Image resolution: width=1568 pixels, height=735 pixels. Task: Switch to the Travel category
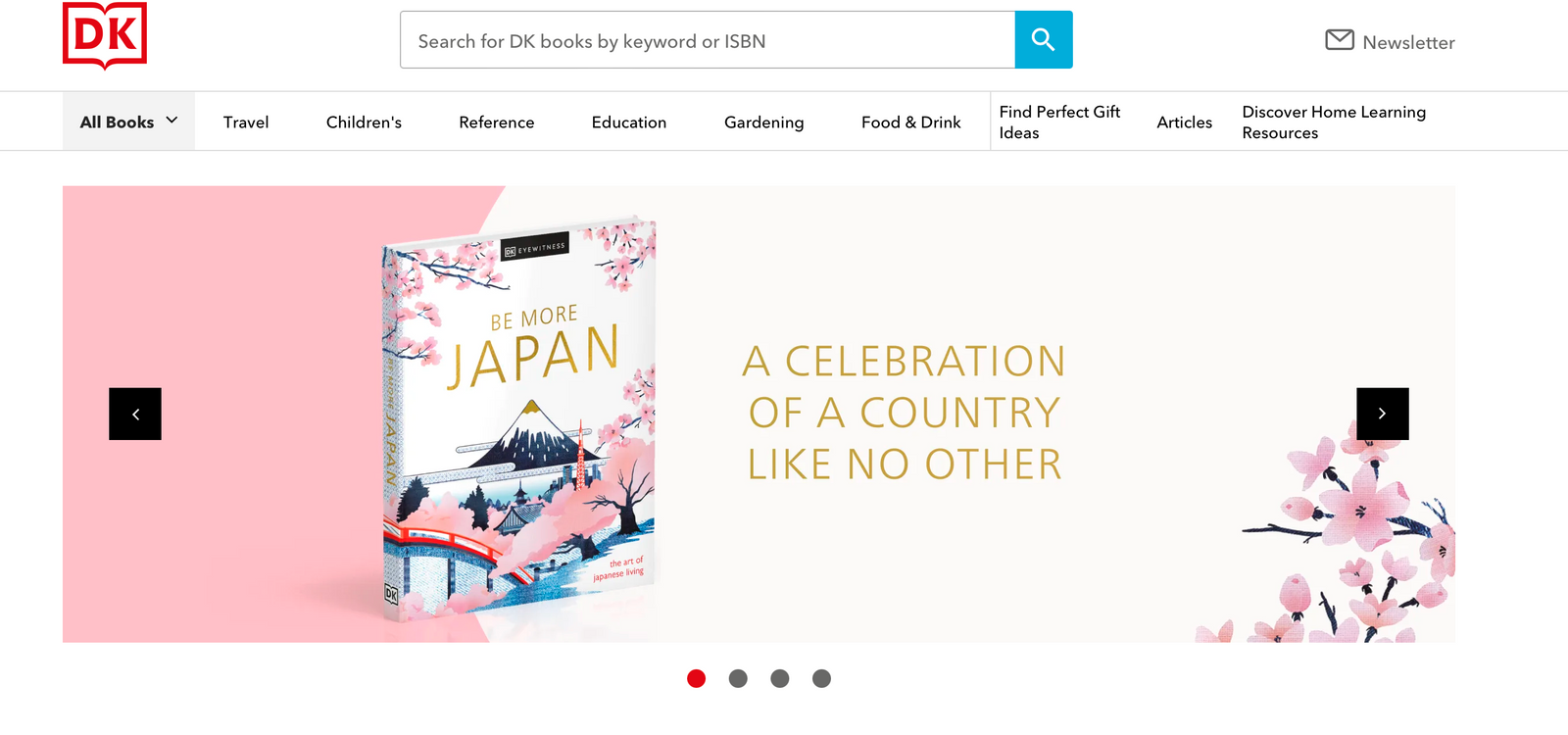[246, 122]
